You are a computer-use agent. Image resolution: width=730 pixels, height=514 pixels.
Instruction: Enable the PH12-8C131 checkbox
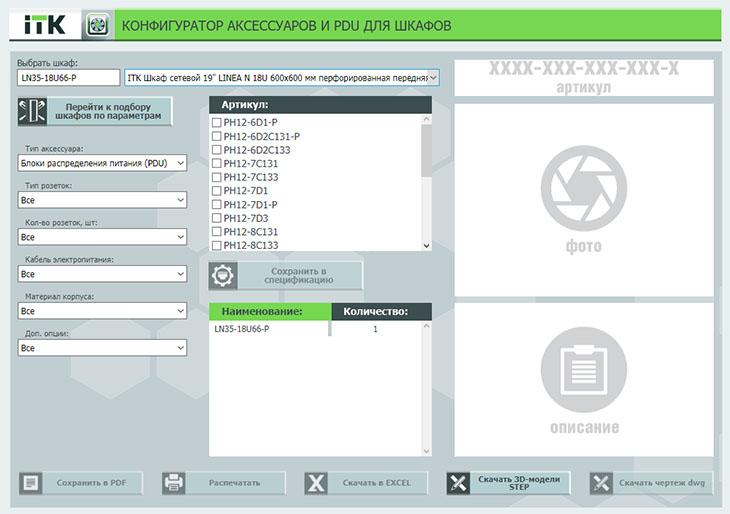coord(216,231)
